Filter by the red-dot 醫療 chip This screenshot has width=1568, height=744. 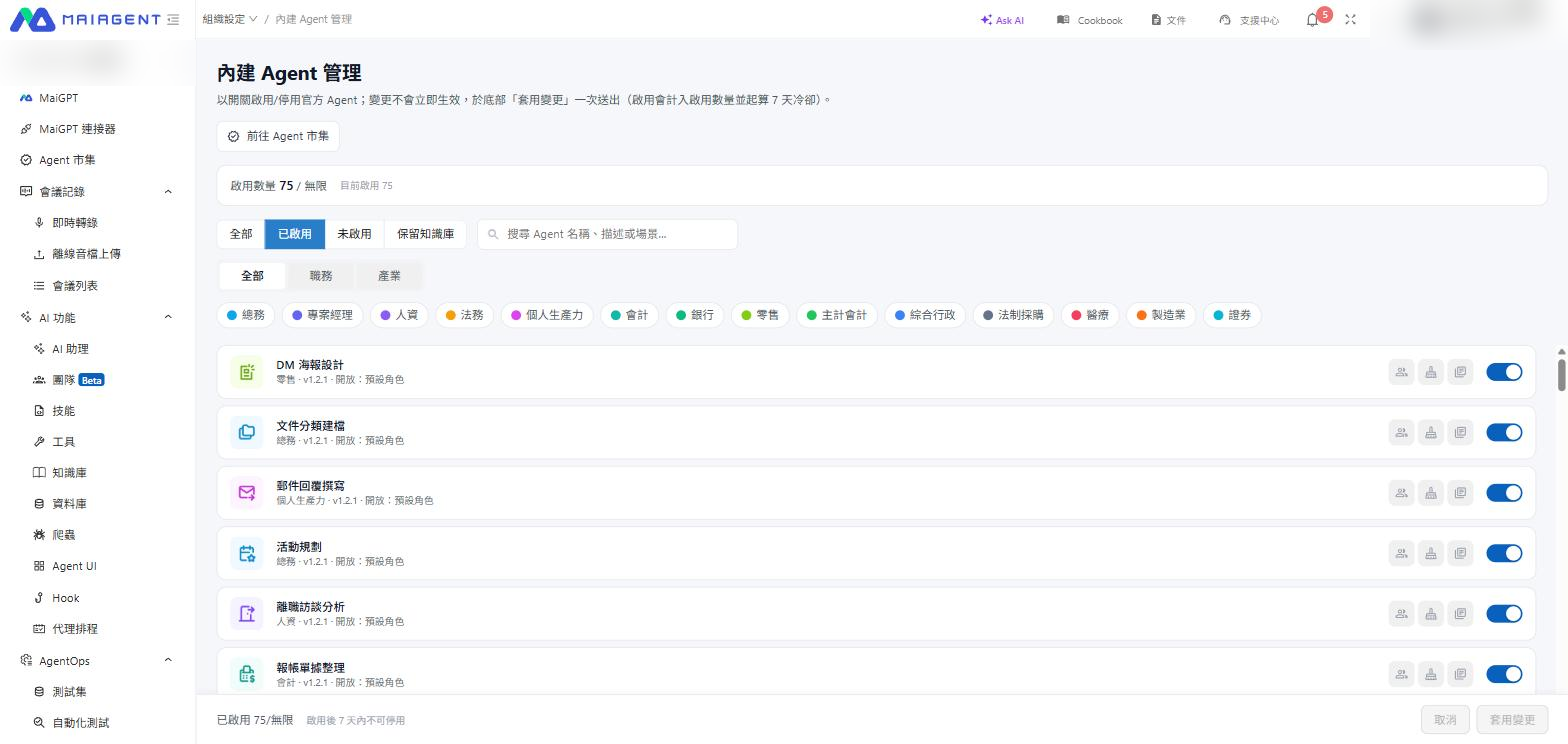(x=1090, y=315)
